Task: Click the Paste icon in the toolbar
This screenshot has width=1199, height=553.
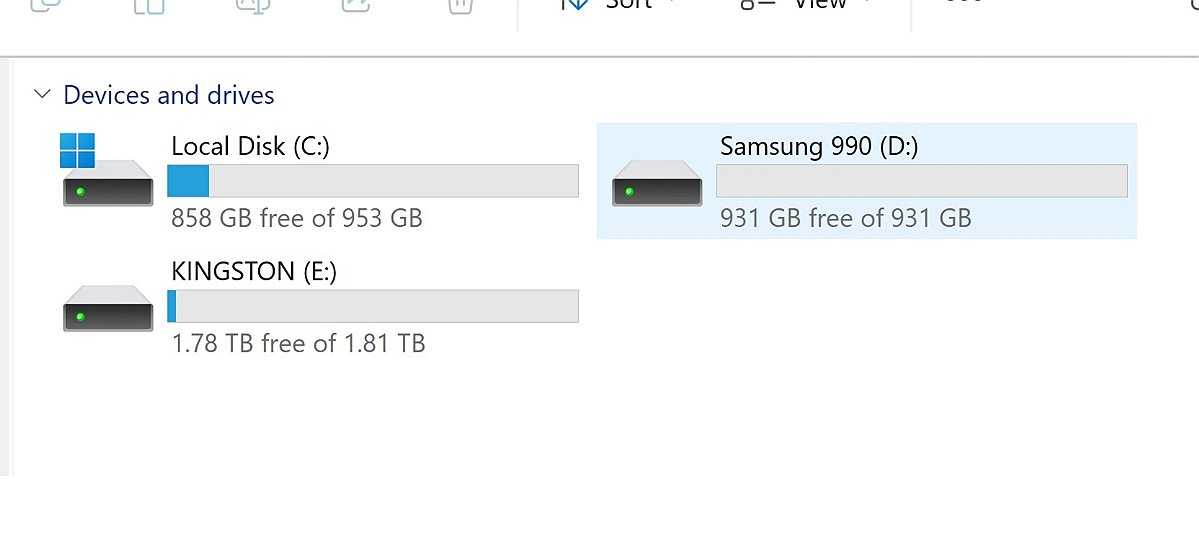Action: (x=149, y=5)
